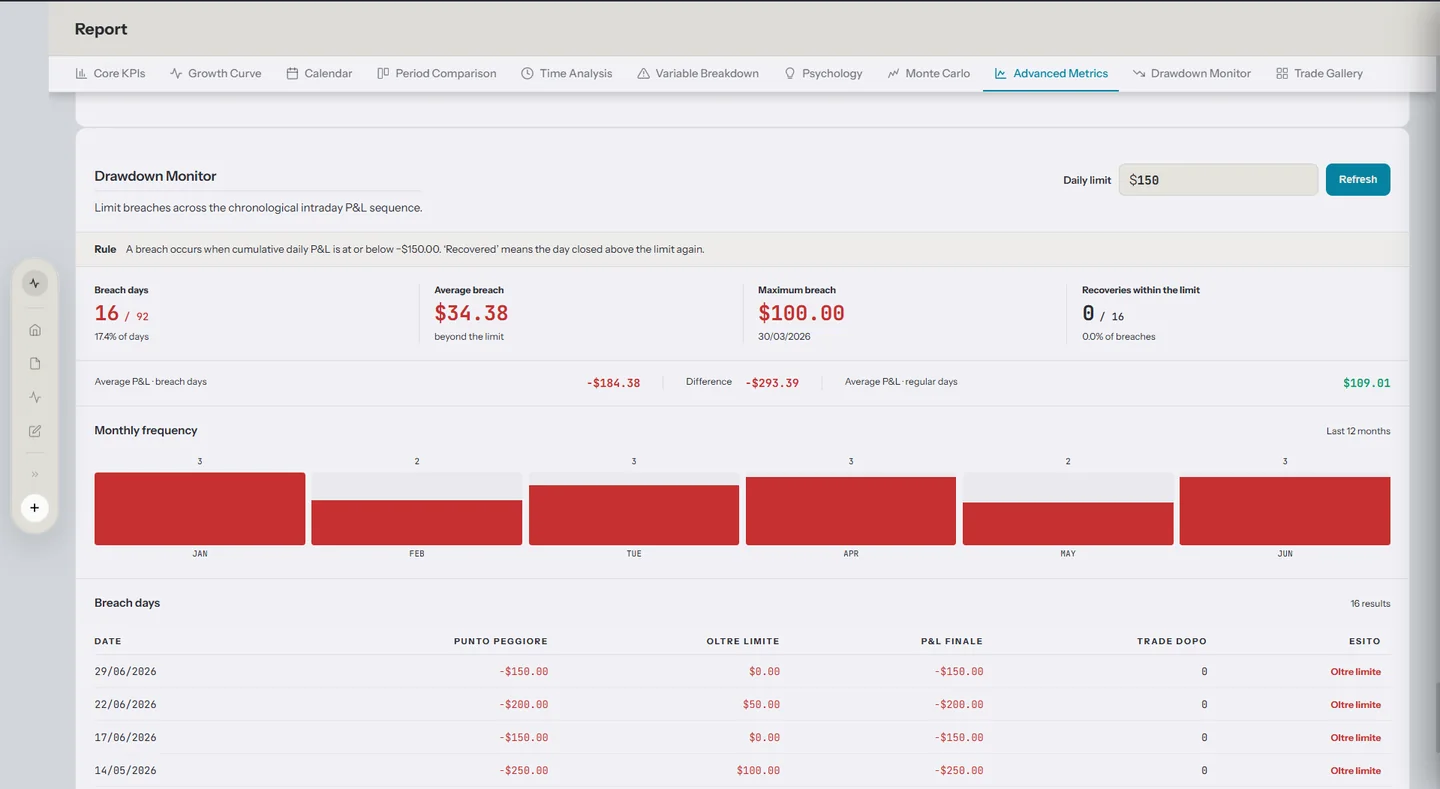
Task: Click the Daily limit input showing $150
Action: pyautogui.click(x=1218, y=180)
